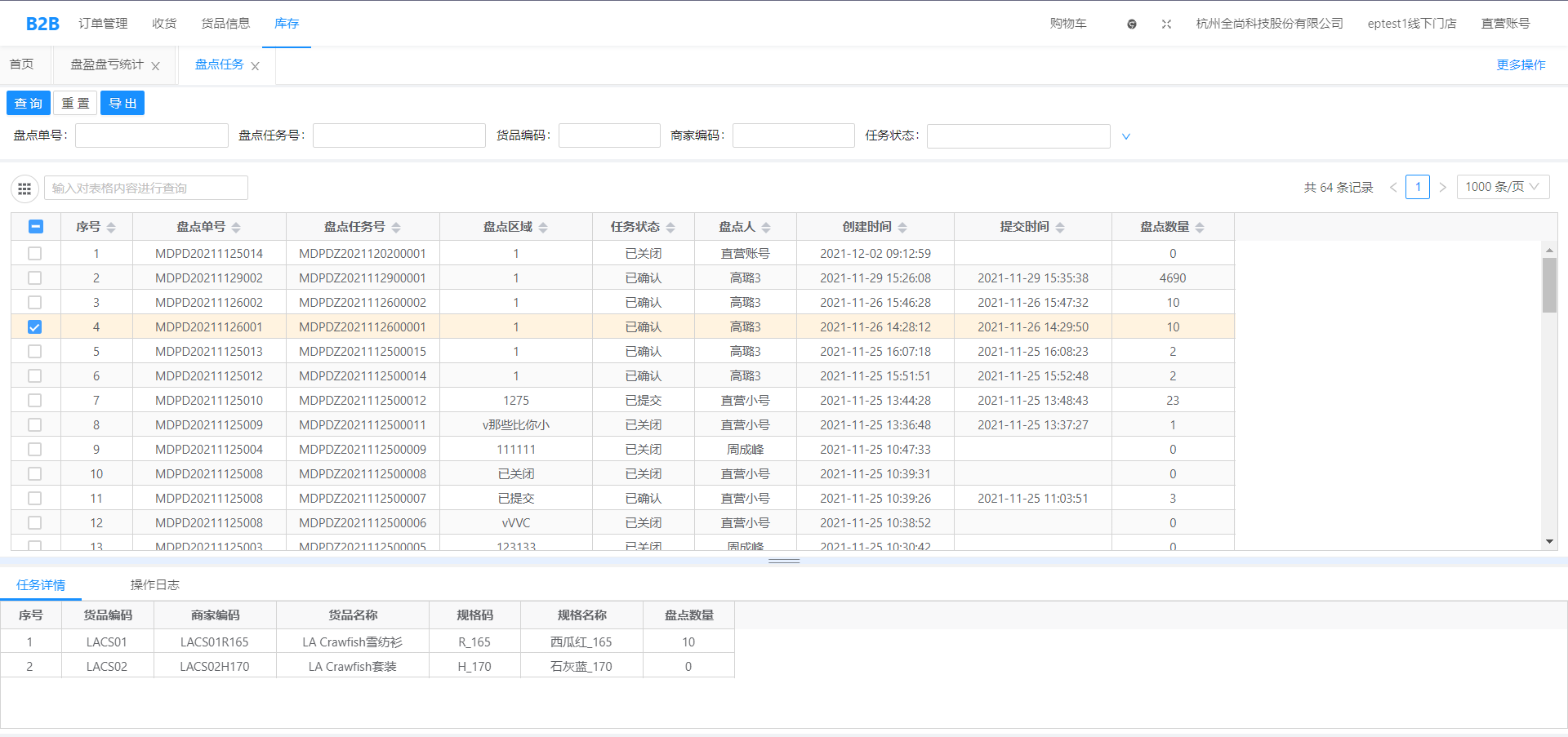Click the fullscreen toggle icon in header
The height and width of the screenshot is (737, 1568).
(1166, 24)
